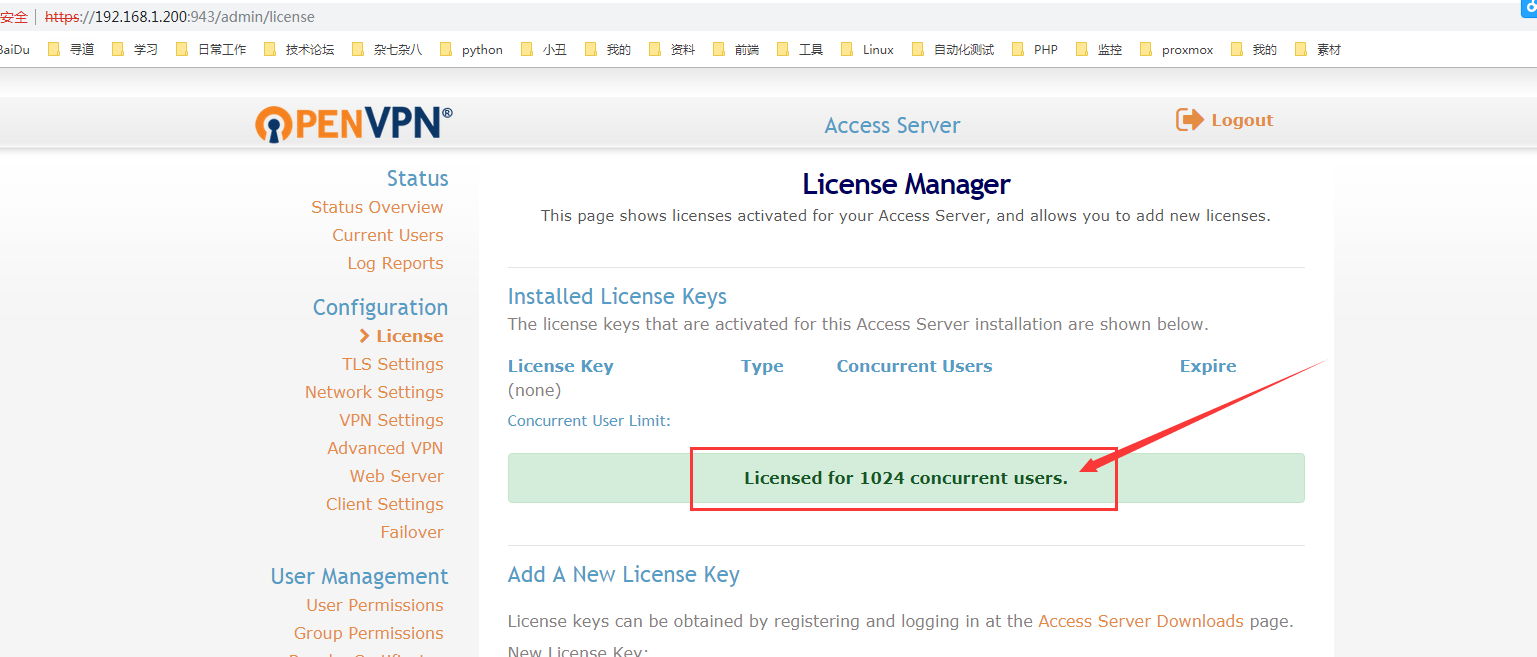The image size is (1537, 657).
Task: Click the Add A New License Key heading
Action: click(x=623, y=574)
